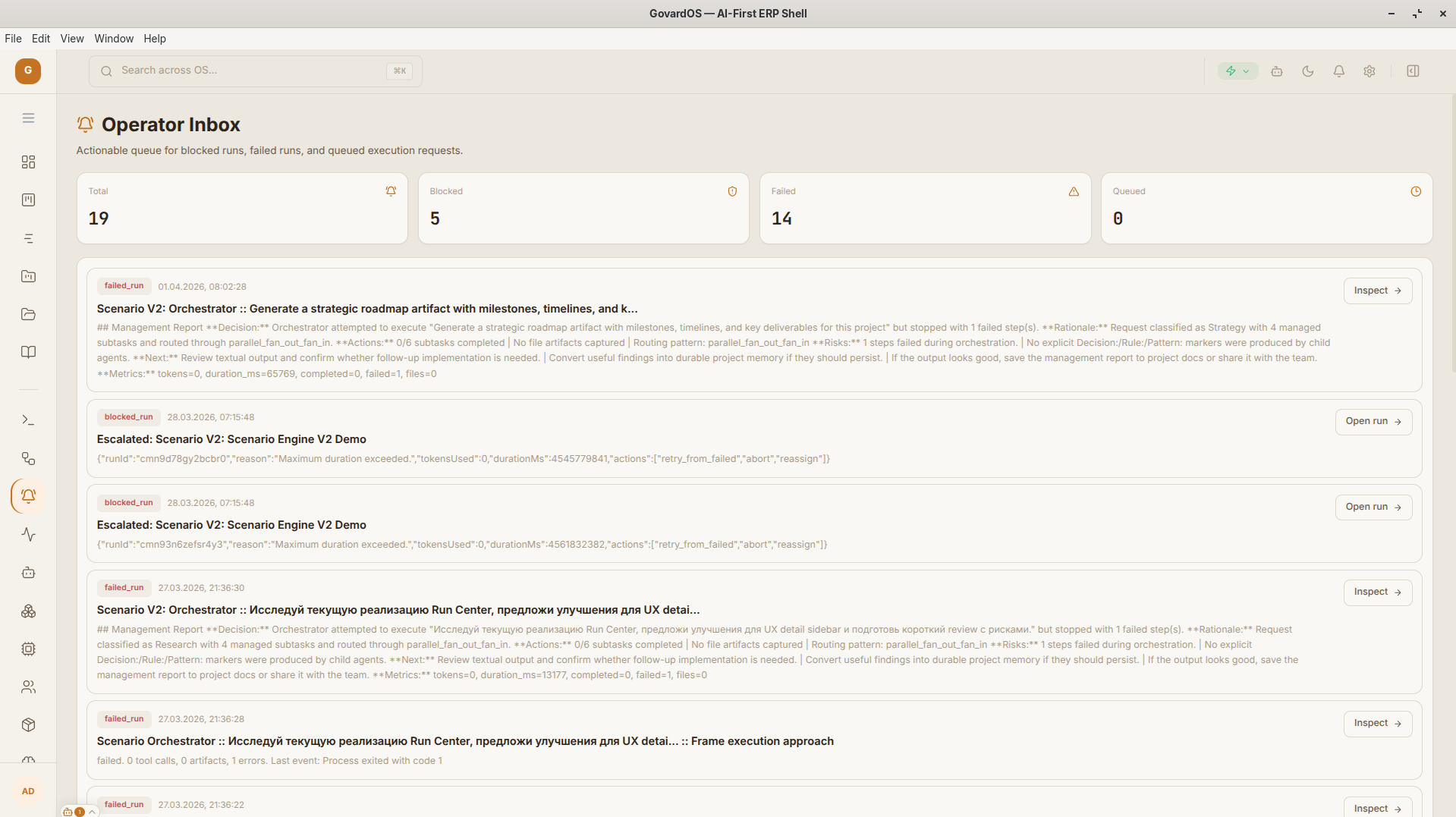Open settings gear in top bar
Screen dimensions: 1456x817
click(1370, 71)
